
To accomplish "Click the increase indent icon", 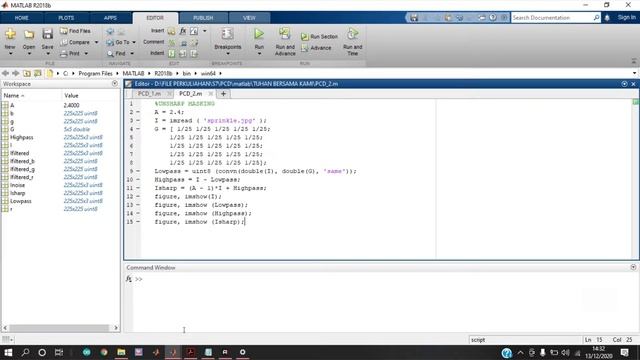I will (x=183, y=53).
